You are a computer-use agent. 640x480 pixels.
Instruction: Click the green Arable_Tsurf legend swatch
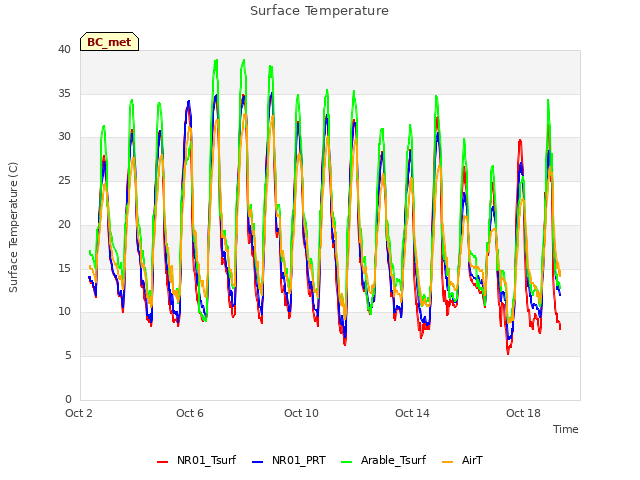[347, 462]
